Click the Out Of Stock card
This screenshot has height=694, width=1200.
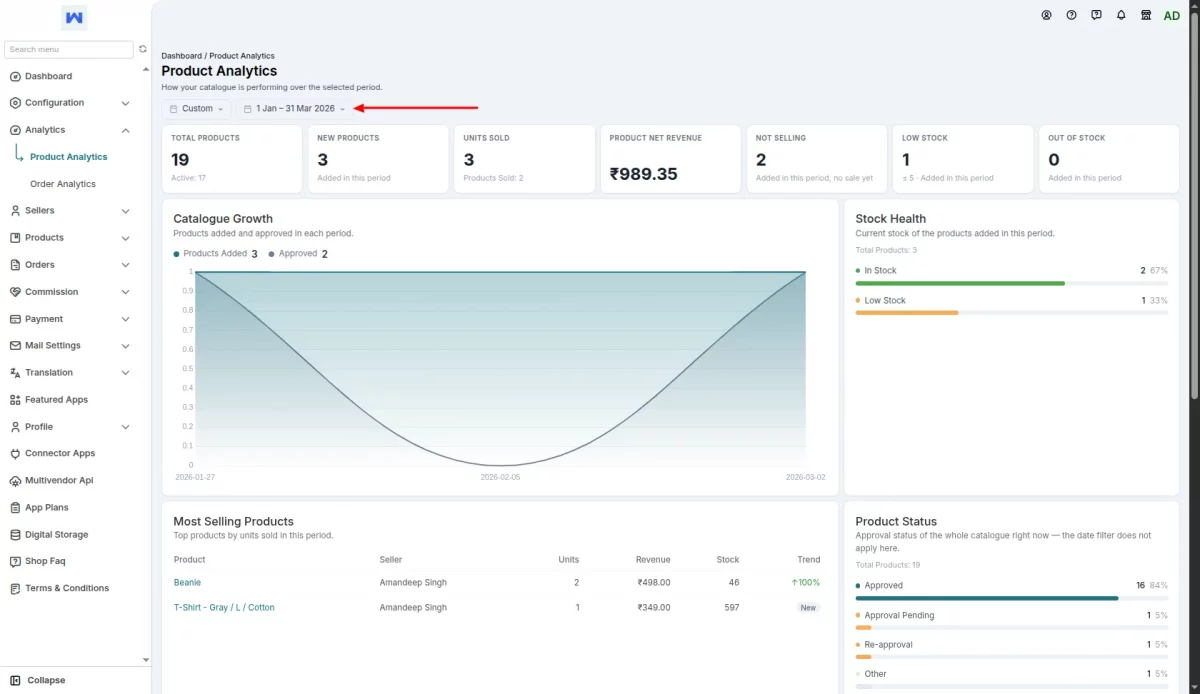click(x=1109, y=159)
